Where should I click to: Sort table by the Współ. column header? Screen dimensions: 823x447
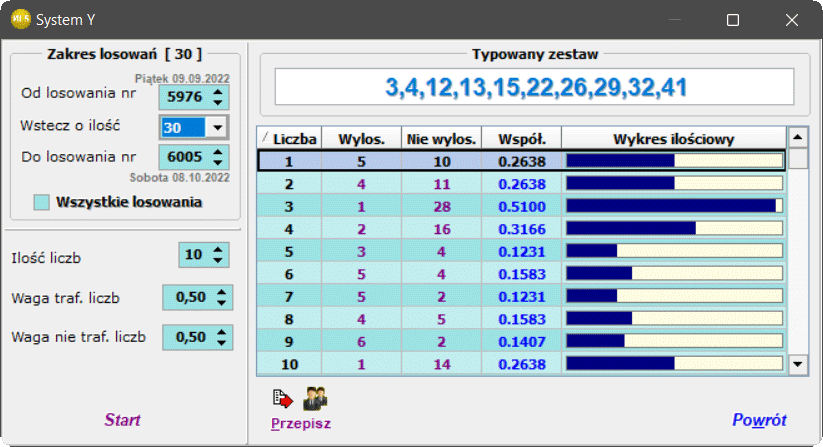click(522, 139)
